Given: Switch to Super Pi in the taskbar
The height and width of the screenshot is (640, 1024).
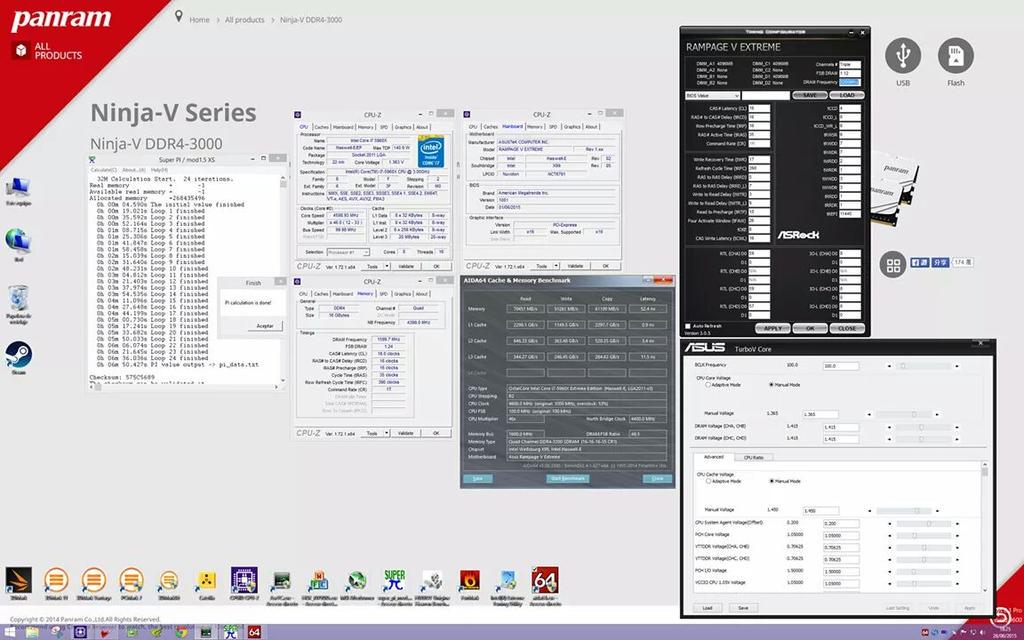Looking at the screenshot, I should click(x=231, y=632).
